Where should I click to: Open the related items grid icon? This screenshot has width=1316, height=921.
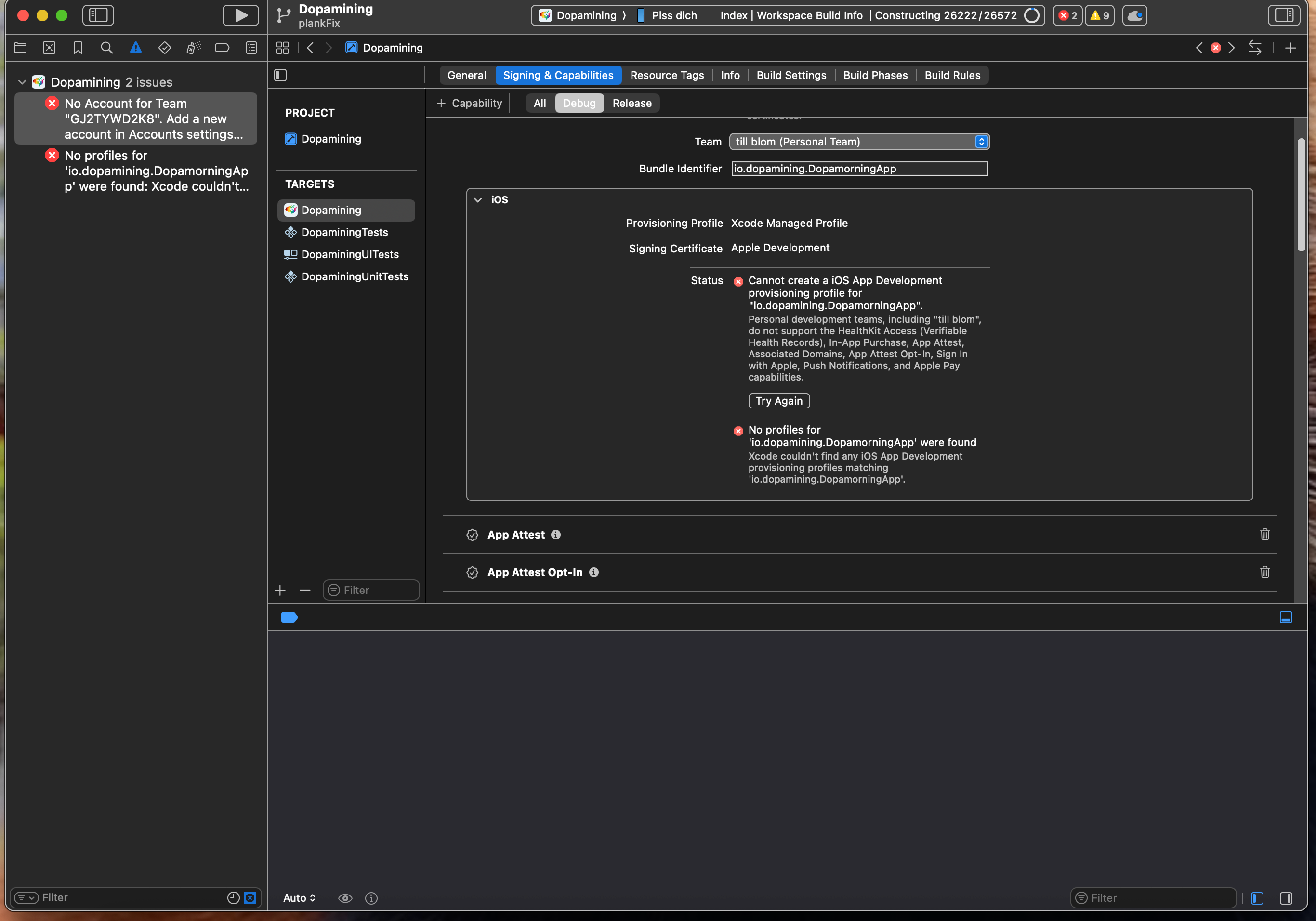click(x=283, y=48)
